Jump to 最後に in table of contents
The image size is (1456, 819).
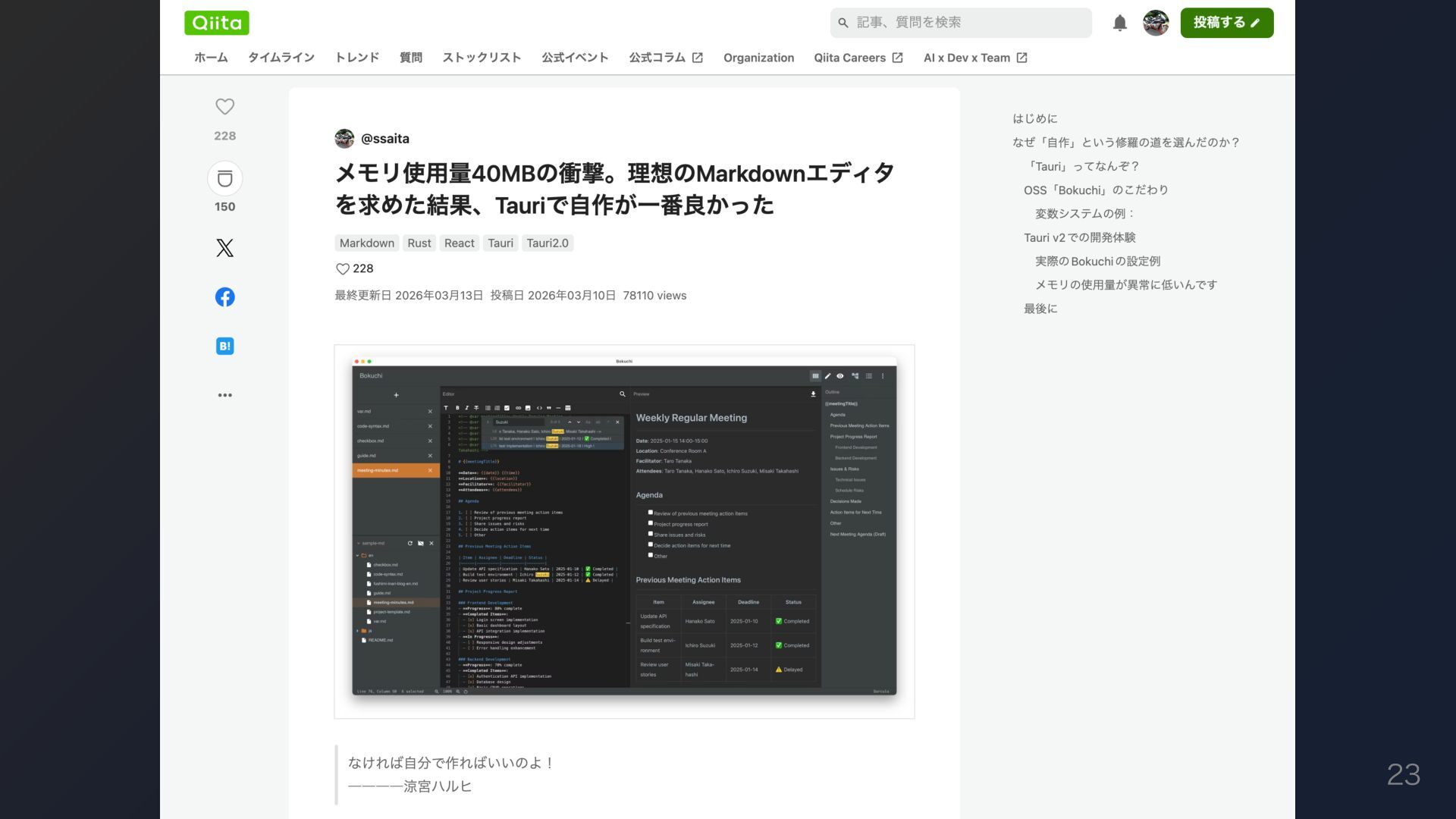(x=1040, y=309)
